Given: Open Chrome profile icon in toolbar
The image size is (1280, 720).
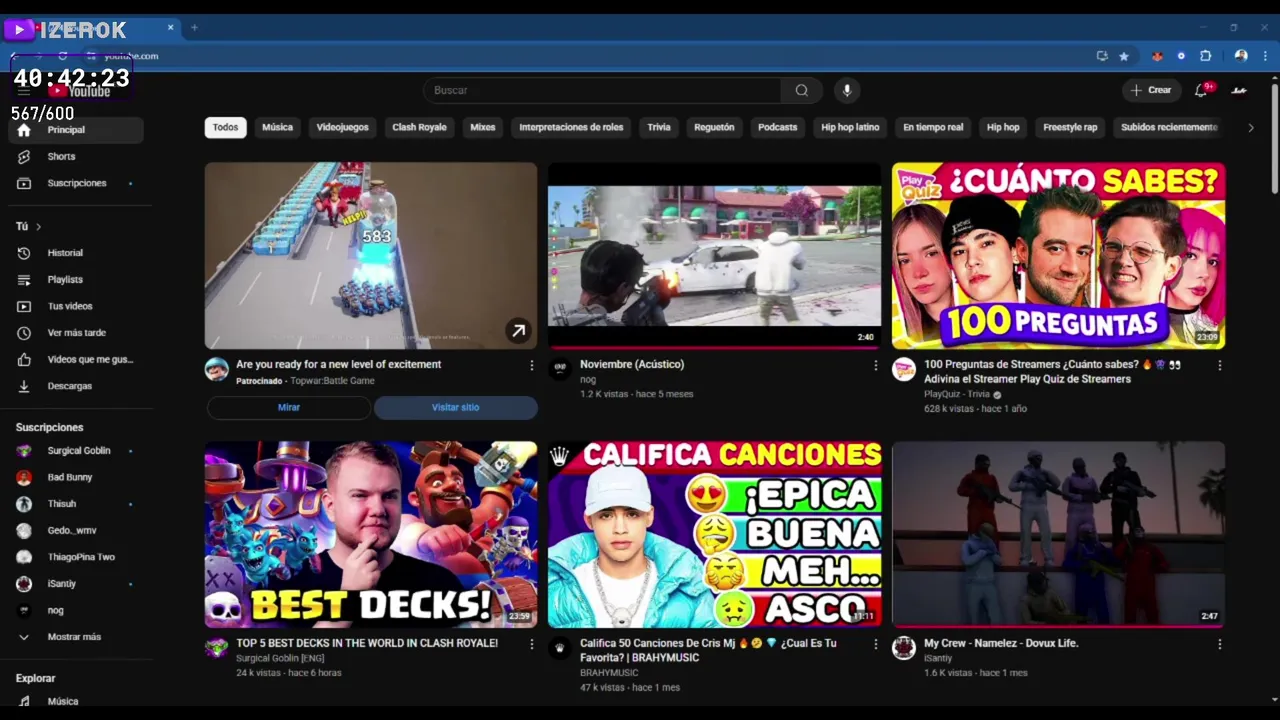Looking at the screenshot, I should (x=1241, y=56).
